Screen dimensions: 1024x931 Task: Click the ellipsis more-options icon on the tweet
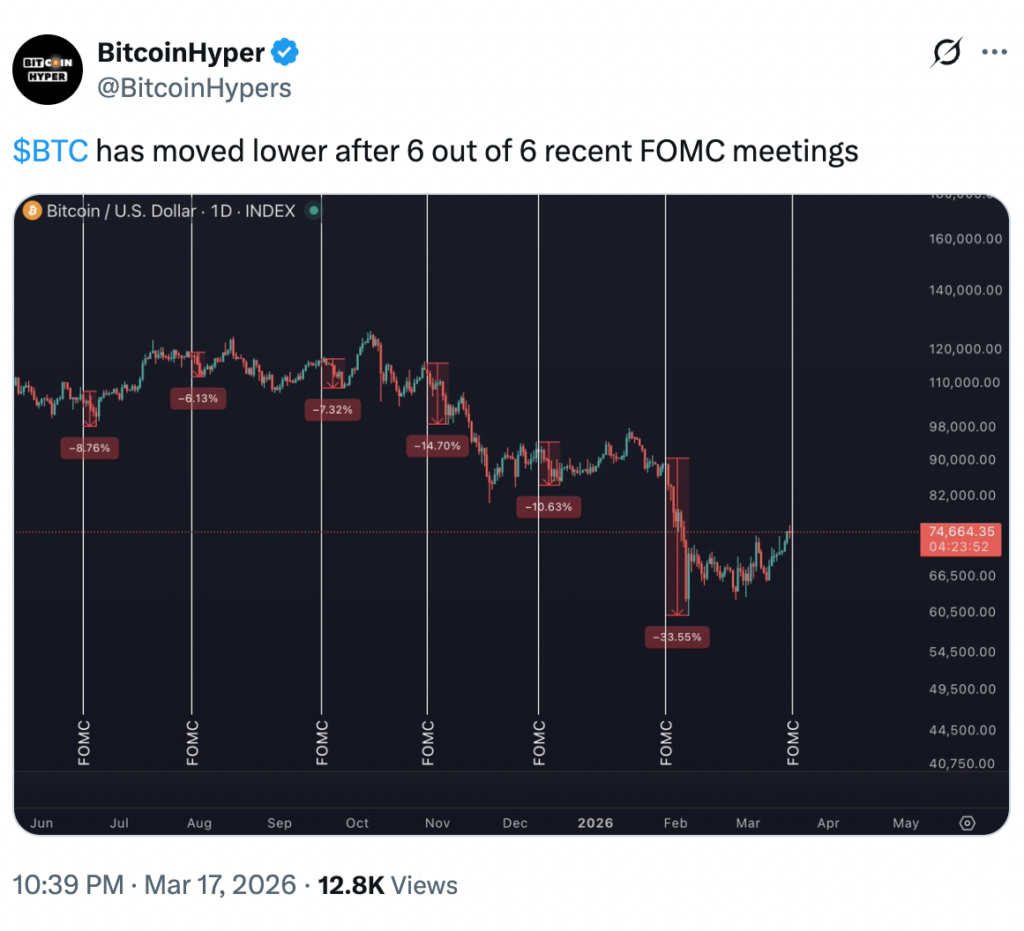(x=995, y=53)
